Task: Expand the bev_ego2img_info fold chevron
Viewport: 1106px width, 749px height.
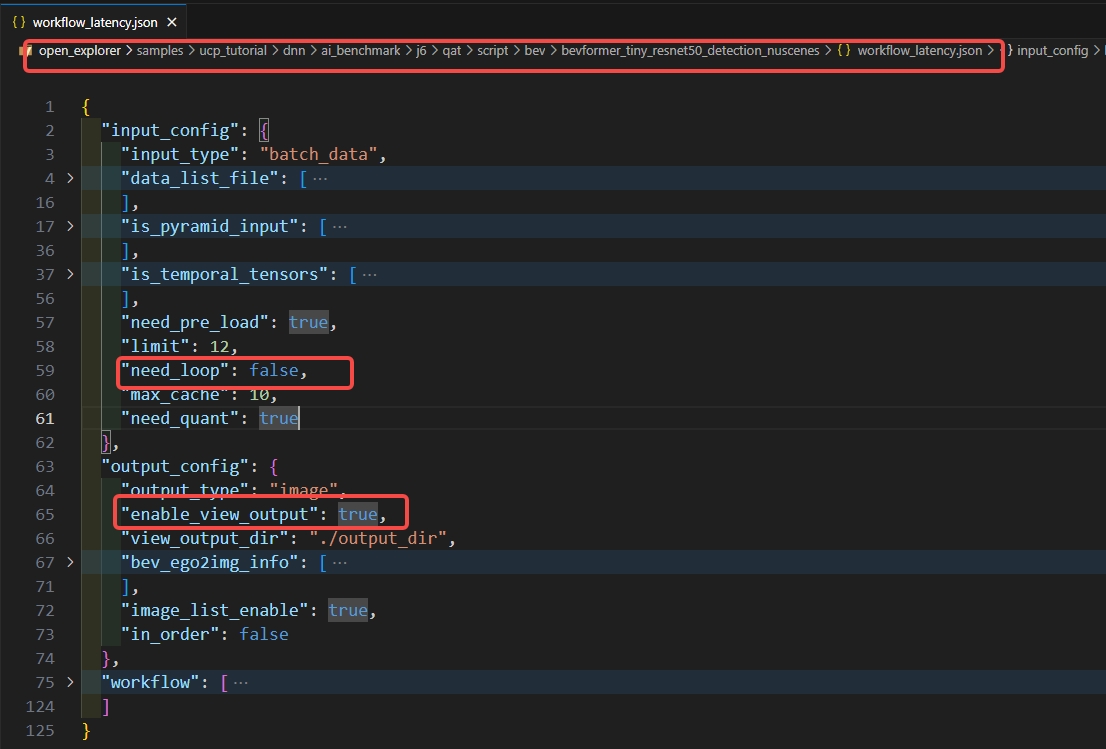Action: click(69, 562)
